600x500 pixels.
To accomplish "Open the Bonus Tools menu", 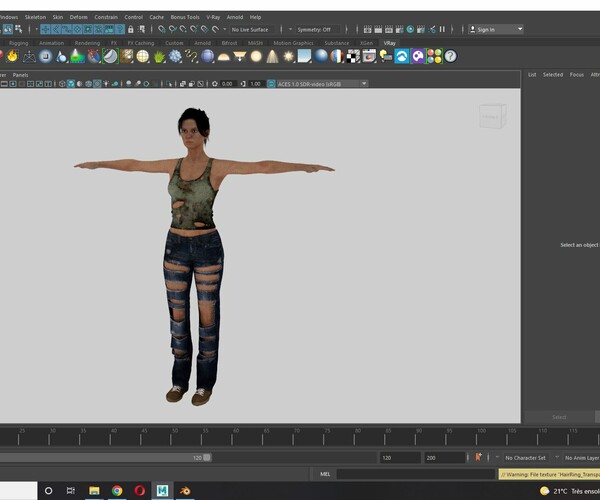I will click(x=185, y=17).
